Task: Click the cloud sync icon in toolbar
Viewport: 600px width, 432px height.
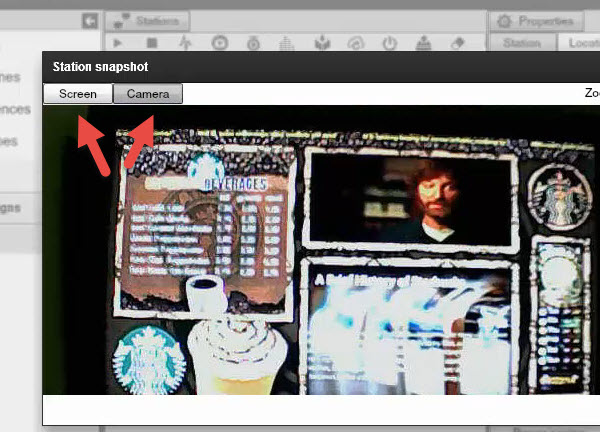Action: [x=355, y=43]
